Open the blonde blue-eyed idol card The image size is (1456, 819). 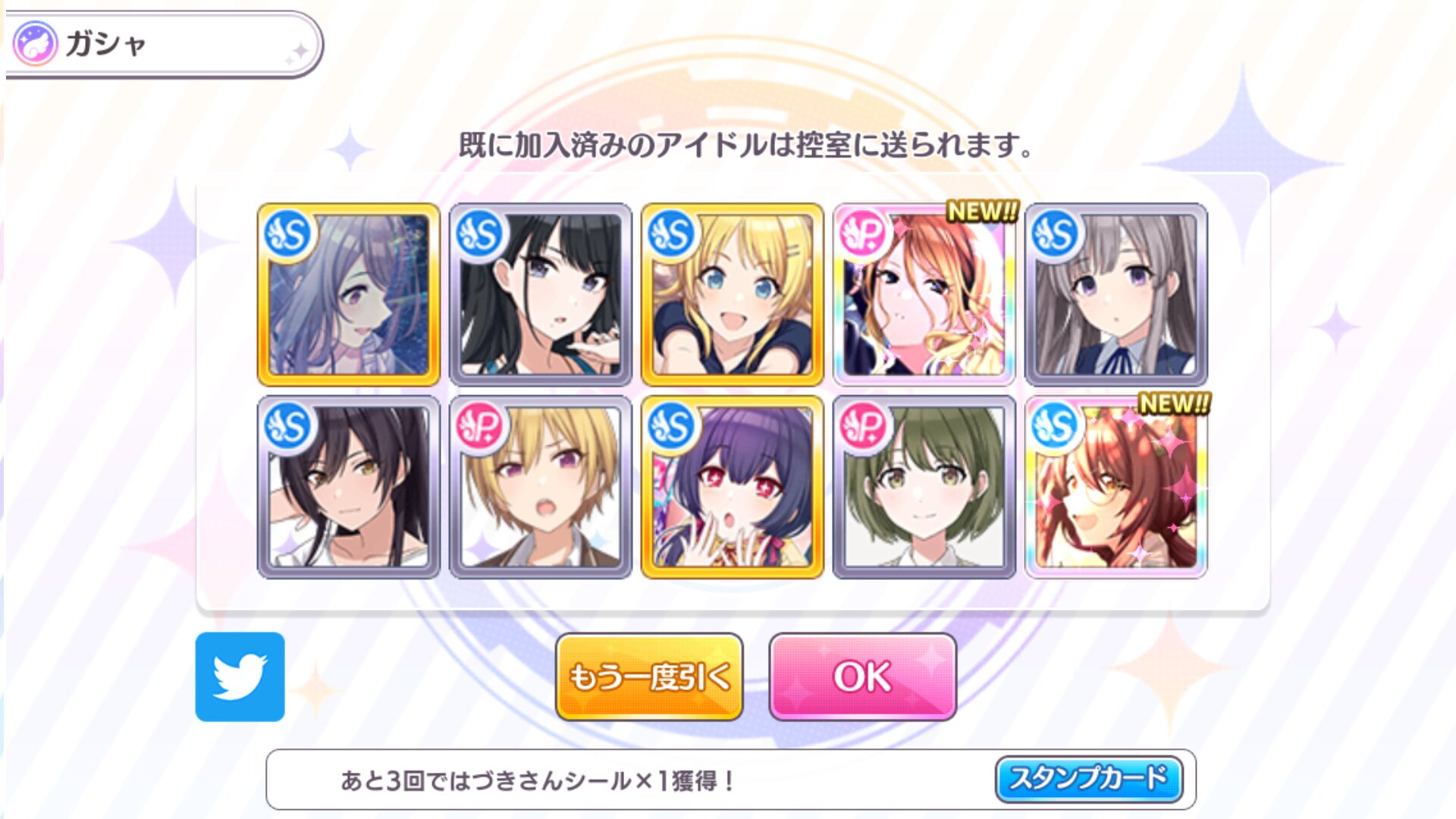tap(732, 294)
